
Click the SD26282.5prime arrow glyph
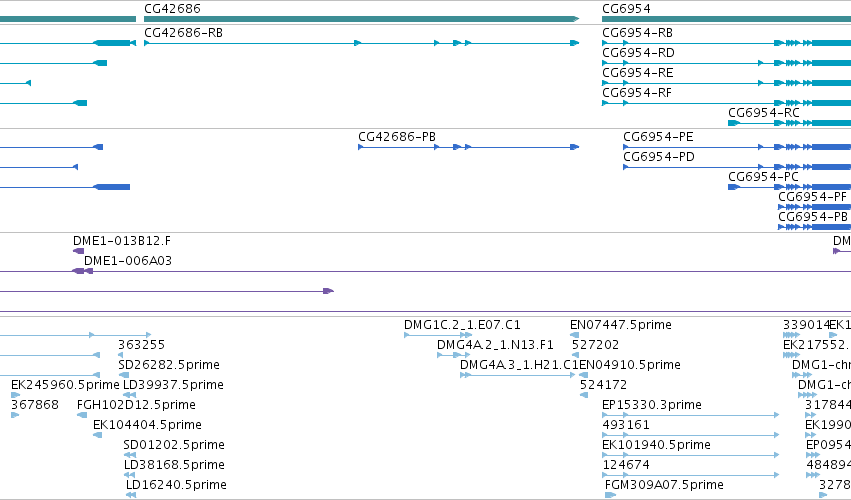click(x=124, y=375)
